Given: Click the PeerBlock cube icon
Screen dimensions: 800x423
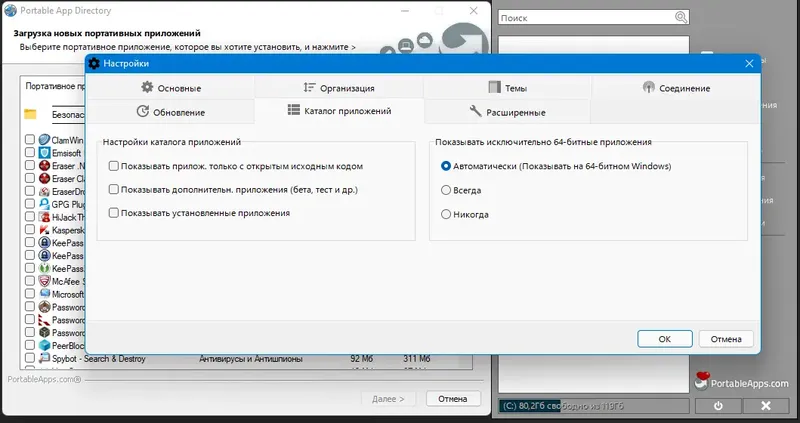Looking at the screenshot, I should pos(44,345).
